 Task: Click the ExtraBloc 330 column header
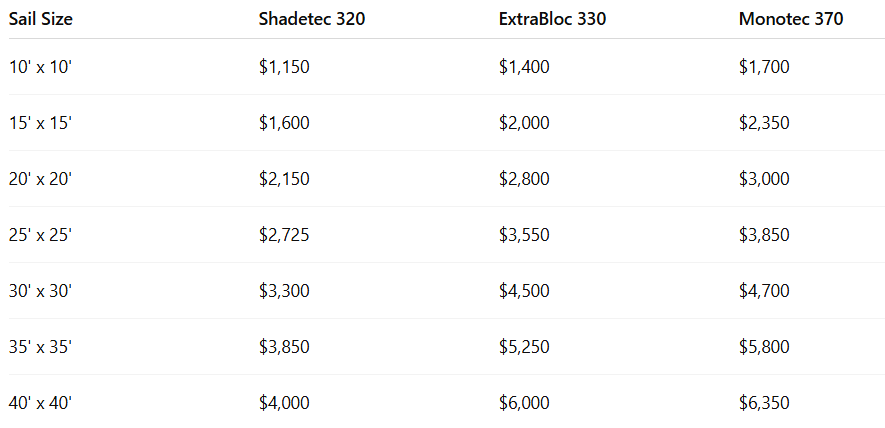(x=552, y=19)
